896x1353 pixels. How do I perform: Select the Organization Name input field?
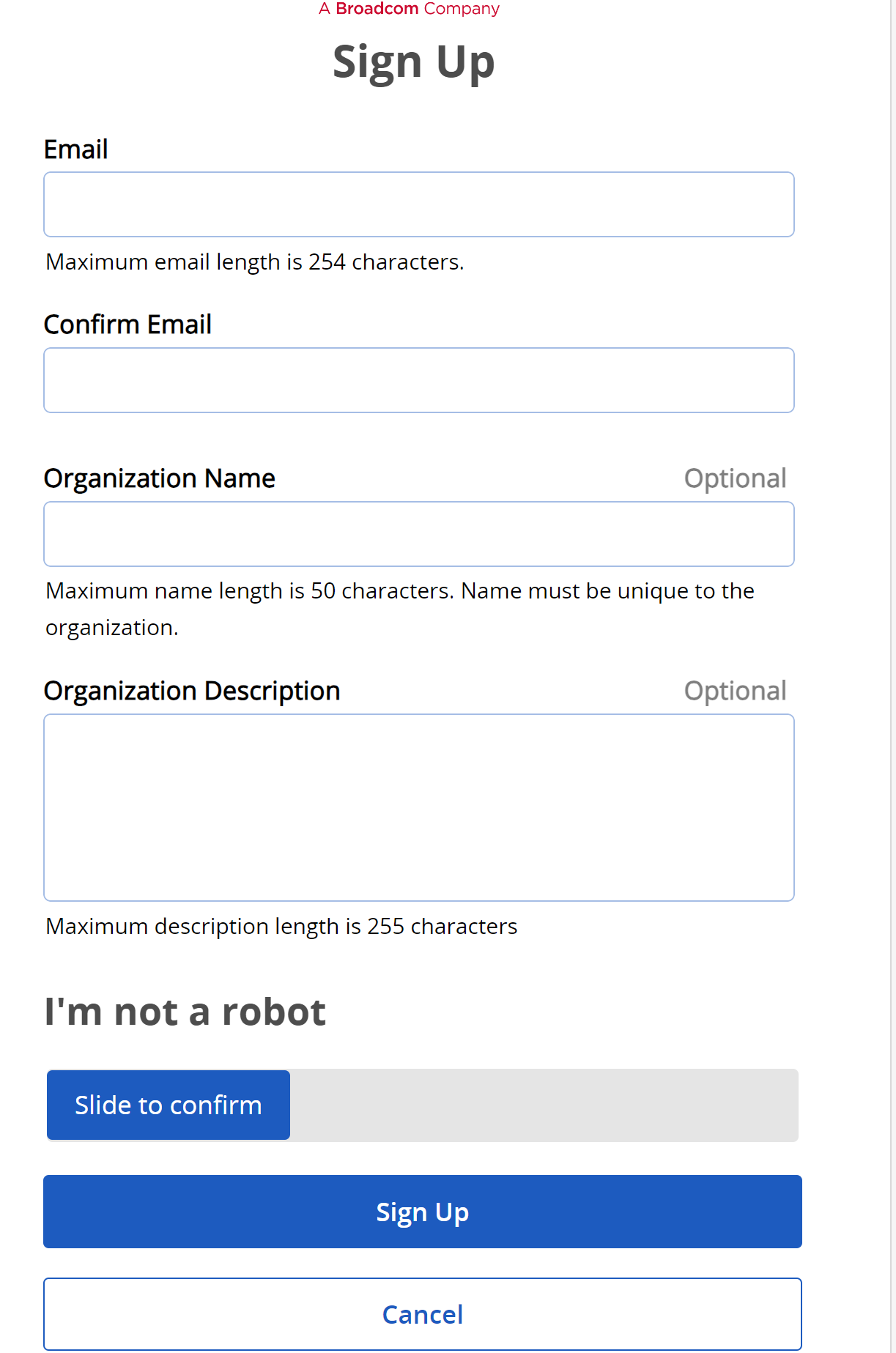(418, 534)
